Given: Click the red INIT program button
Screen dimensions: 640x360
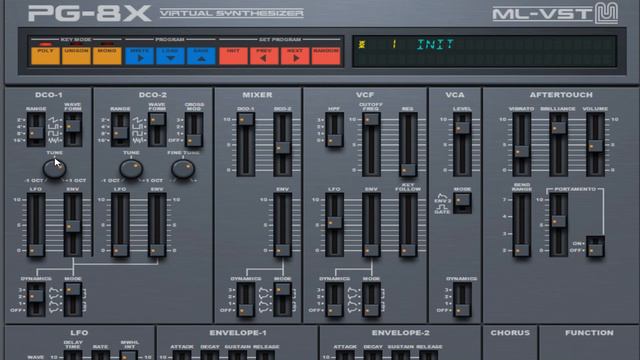Looking at the screenshot, I should 233,56.
